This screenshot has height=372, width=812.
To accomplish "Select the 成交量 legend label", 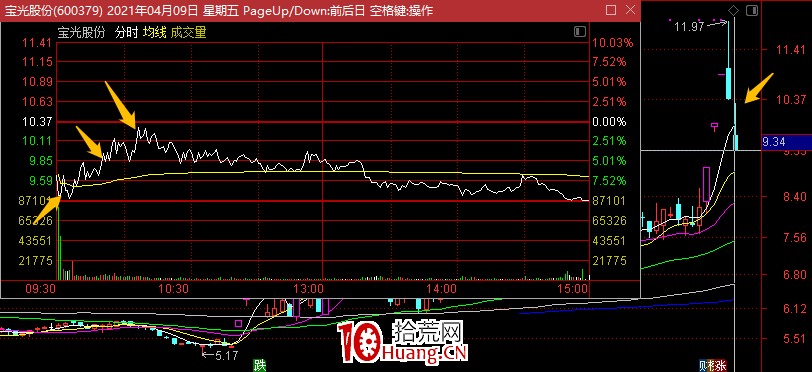I will pos(188,33).
